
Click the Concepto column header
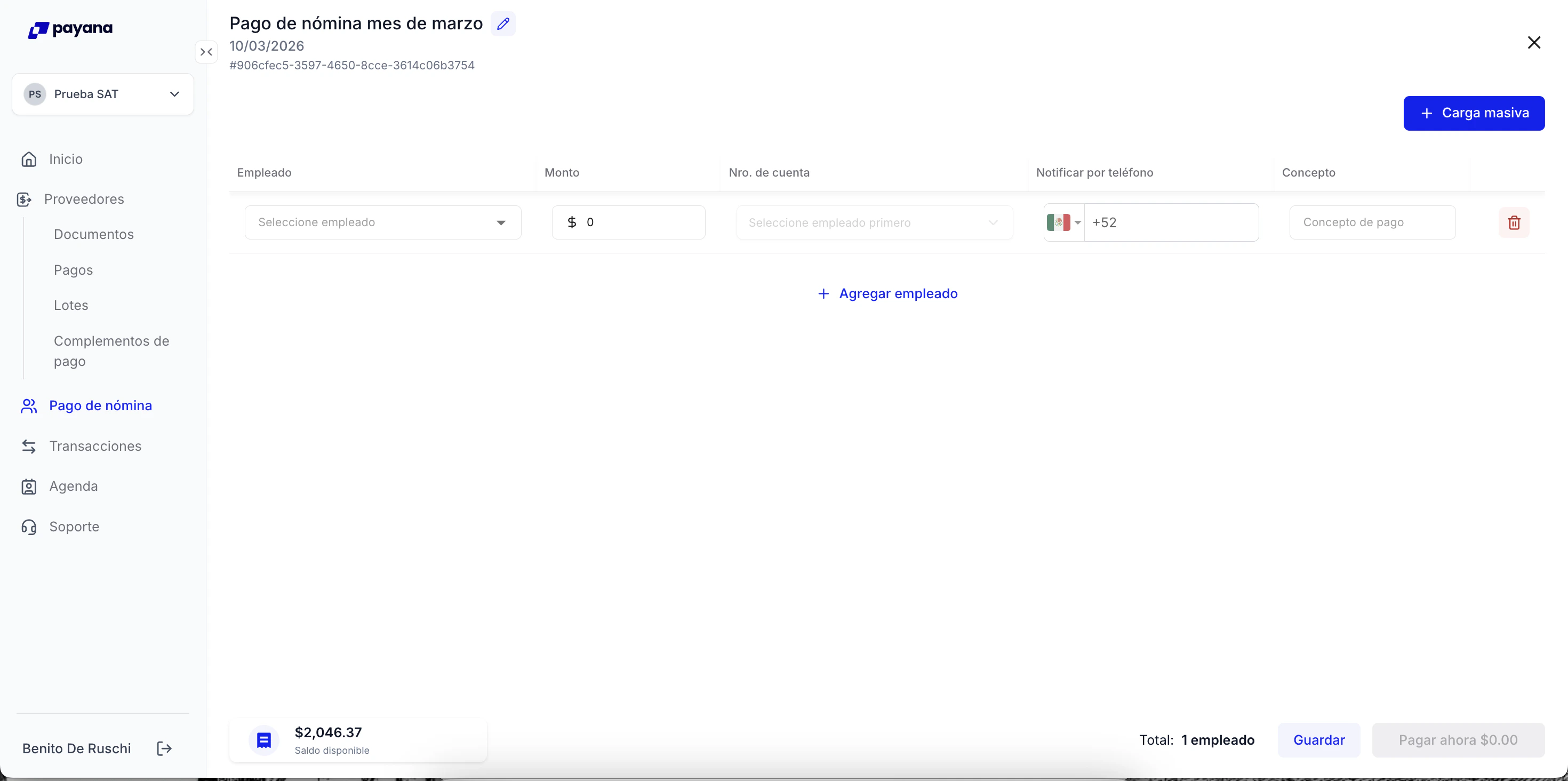1309,173
